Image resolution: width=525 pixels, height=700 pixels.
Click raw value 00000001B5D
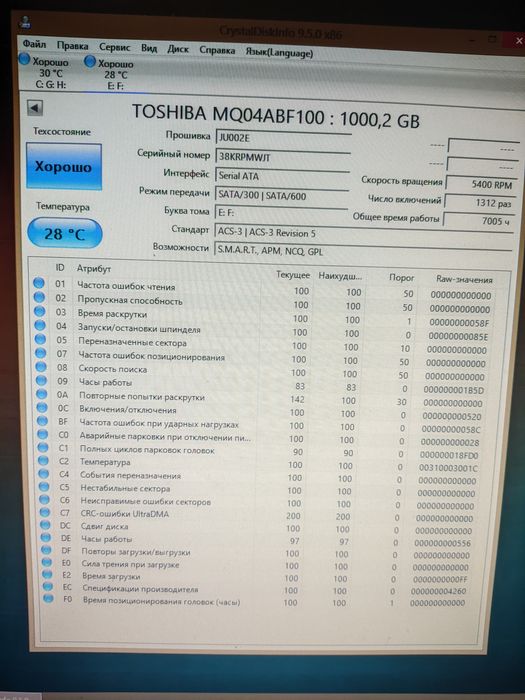[454, 390]
